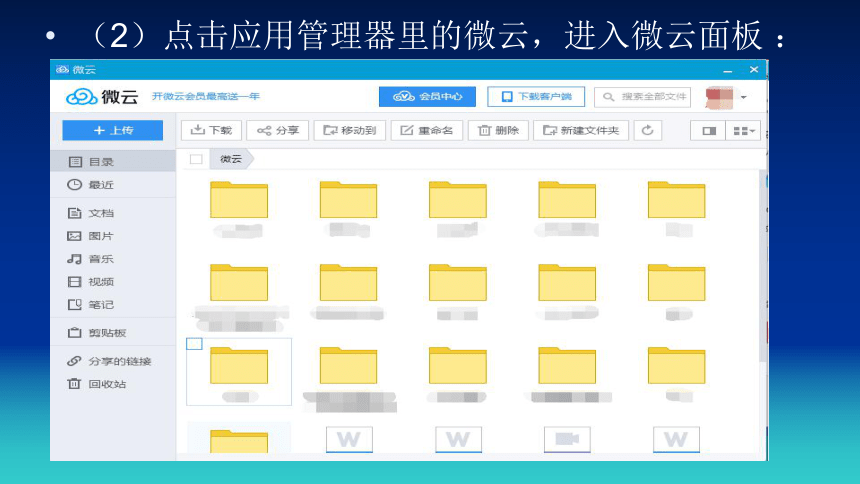Check the checkbox on the highlighted folder
Viewport: 860px width, 484px height.
194,344
